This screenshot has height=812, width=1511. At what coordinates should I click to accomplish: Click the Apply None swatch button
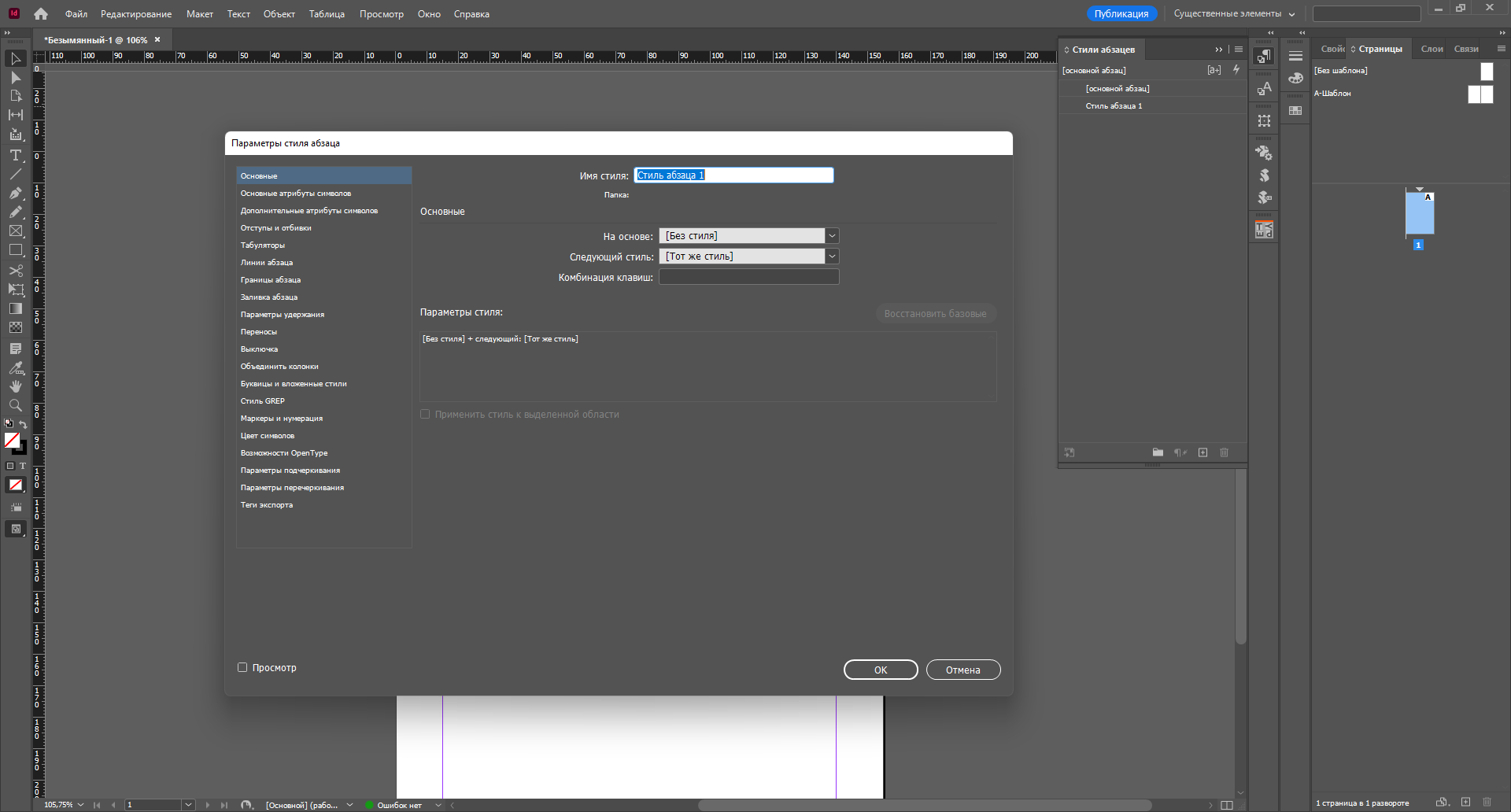16,485
